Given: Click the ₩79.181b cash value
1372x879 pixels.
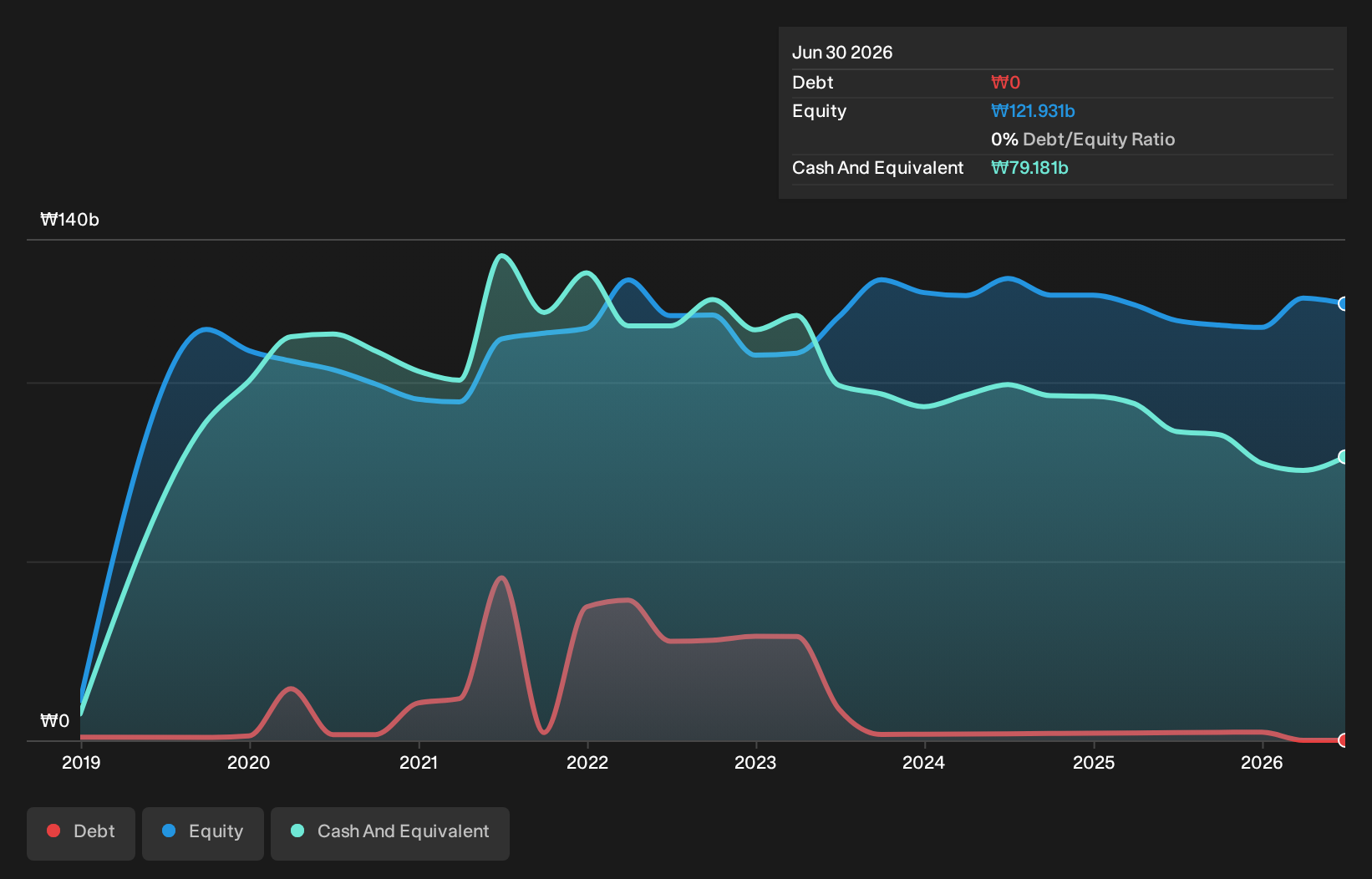Looking at the screenshot, I should (x=1029, y=168).
